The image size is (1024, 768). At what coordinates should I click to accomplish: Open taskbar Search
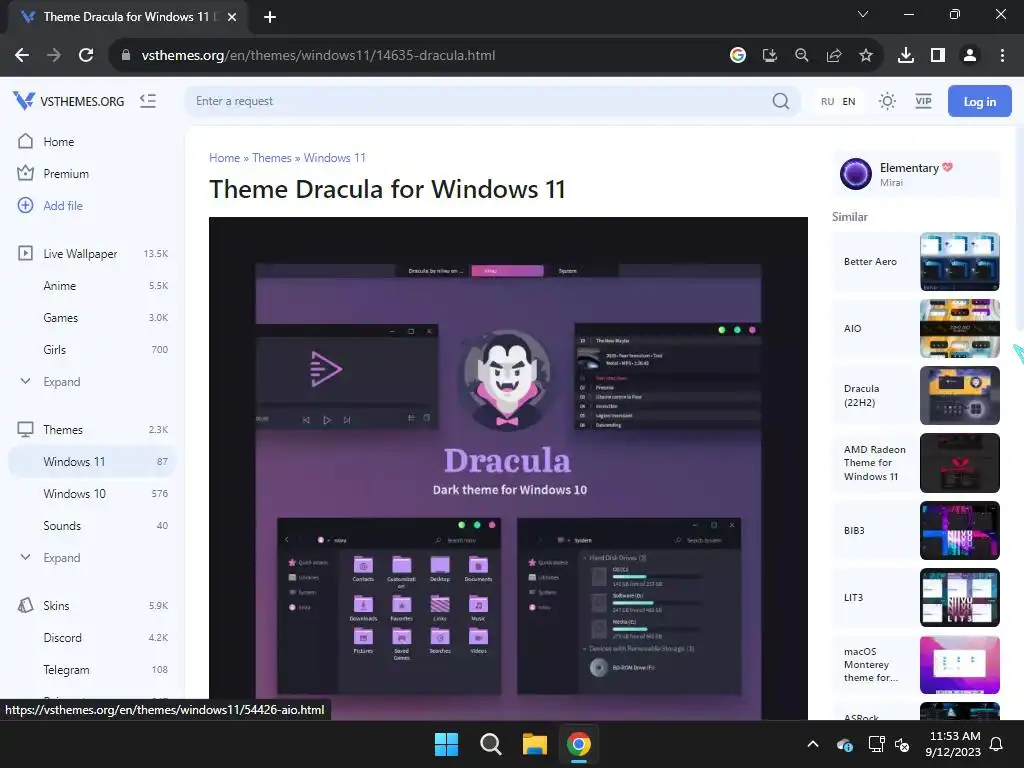coord(490,744)
